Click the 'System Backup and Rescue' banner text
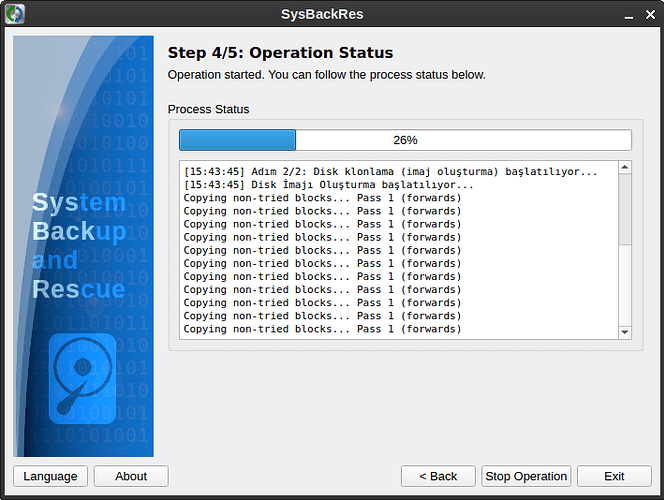 80,246
